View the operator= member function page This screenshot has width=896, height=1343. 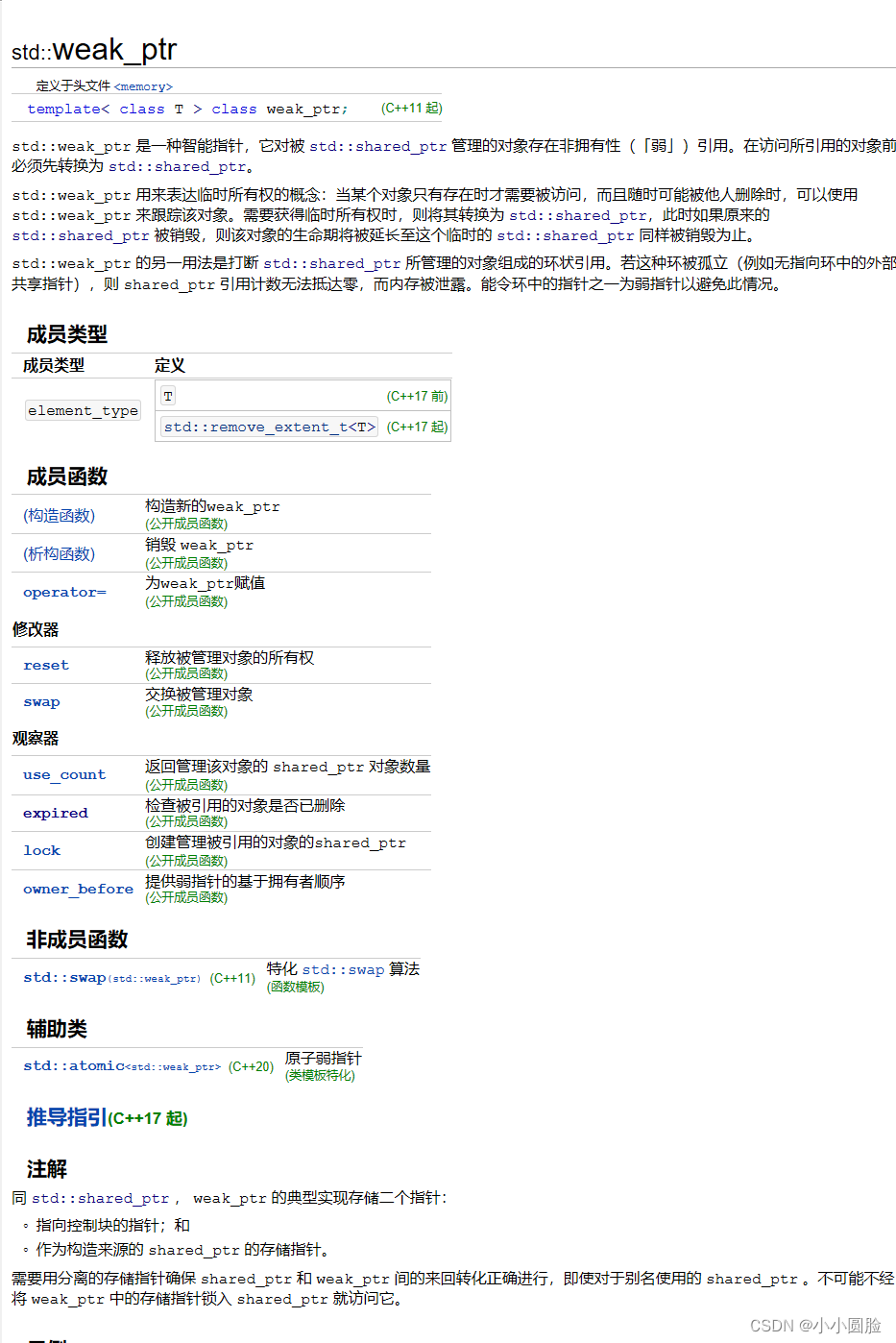[63, 592]
